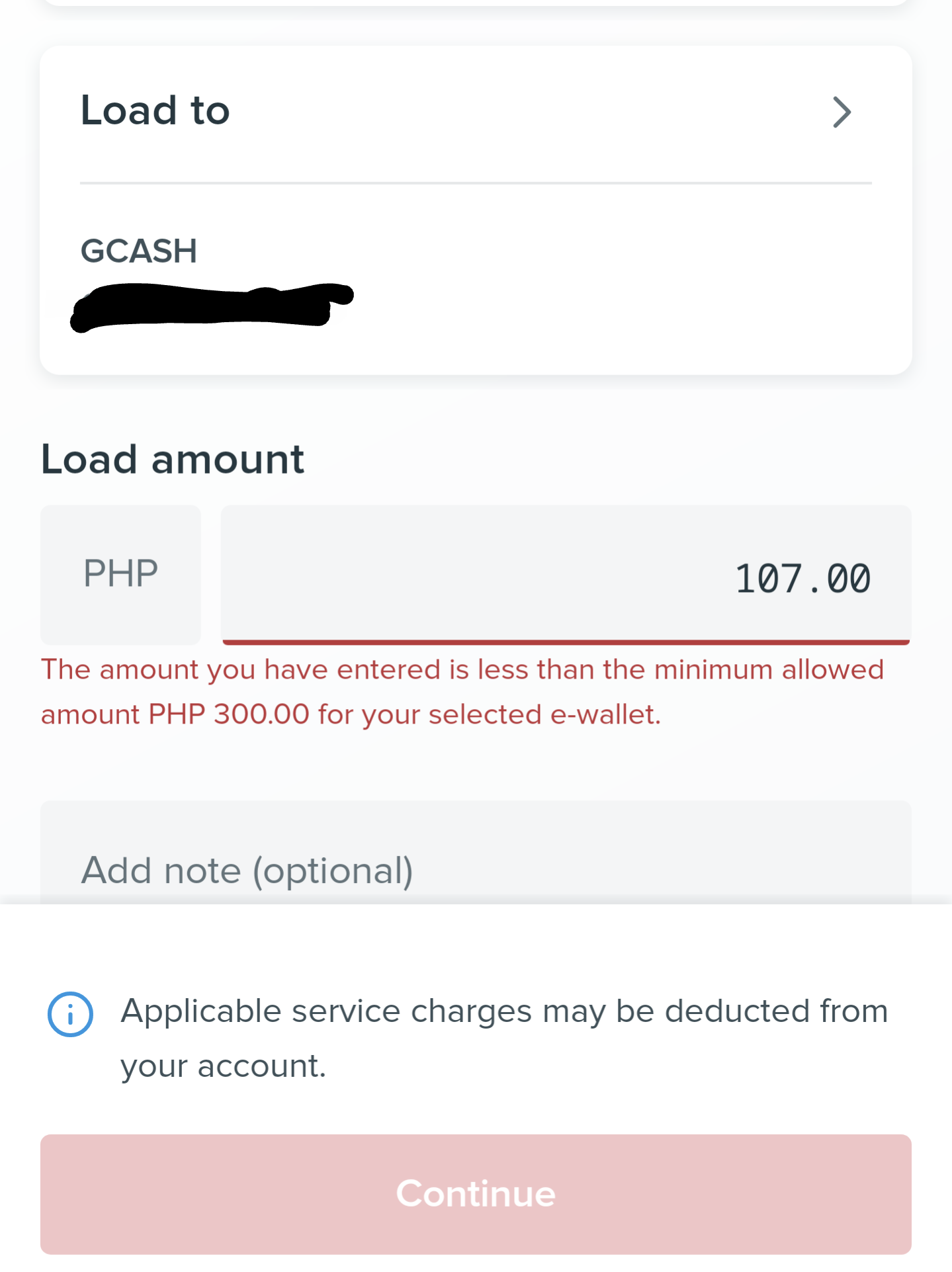Select the GCASH e-wallet label
The image size is (952, 1272).
(139, 251)
